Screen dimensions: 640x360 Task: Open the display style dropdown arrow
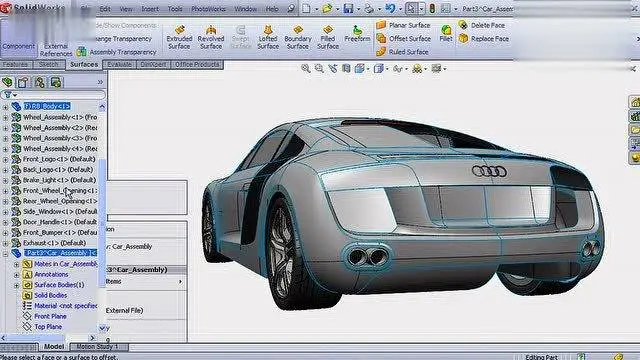click(x=387, y=69)
